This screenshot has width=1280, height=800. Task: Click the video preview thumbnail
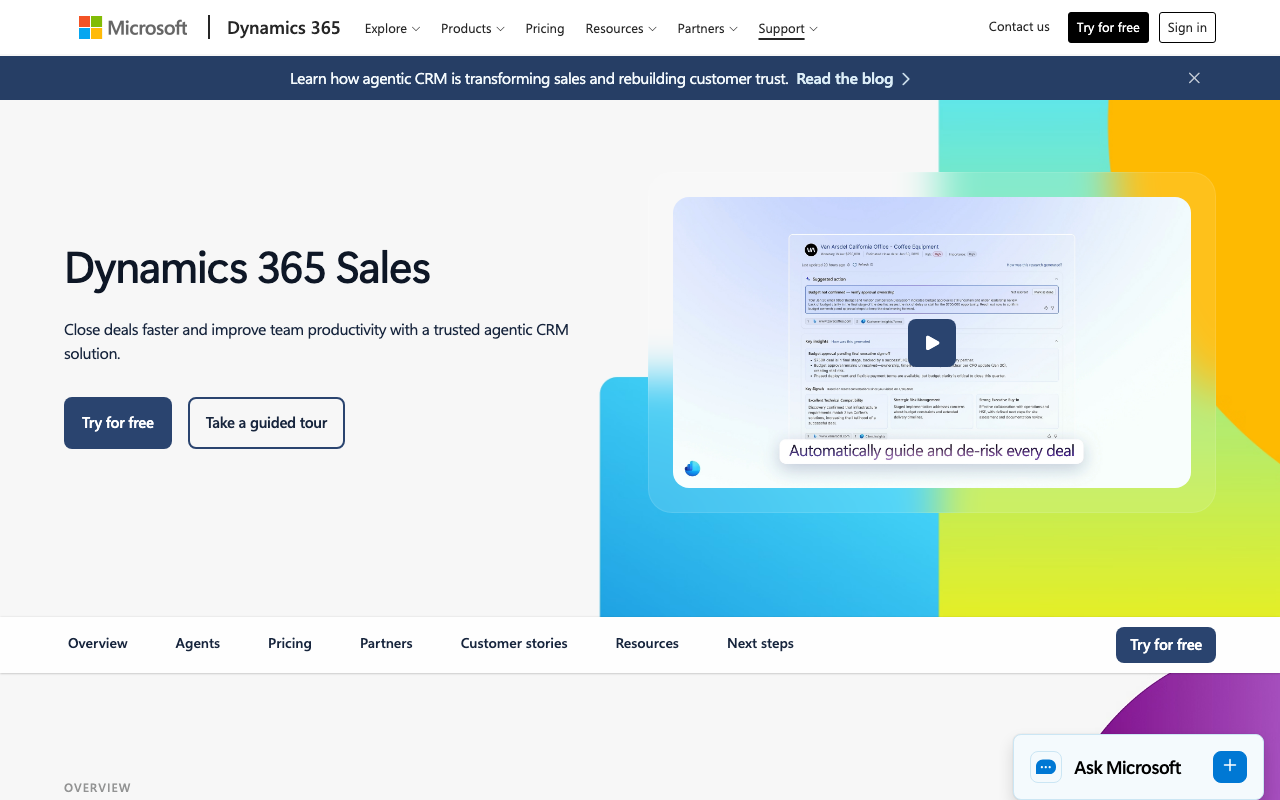pyautogui.click(x=932, y=342)
